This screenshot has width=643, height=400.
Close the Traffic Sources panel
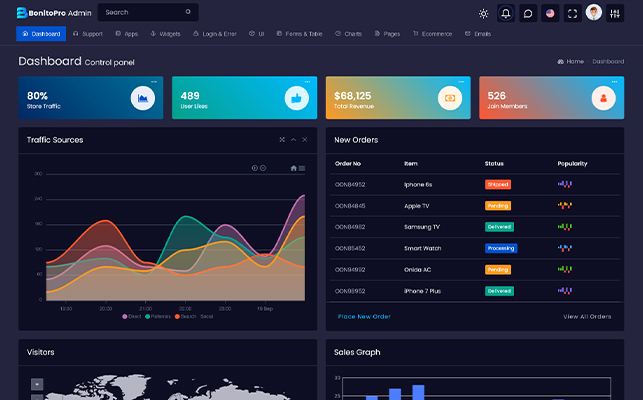point(305,139)
